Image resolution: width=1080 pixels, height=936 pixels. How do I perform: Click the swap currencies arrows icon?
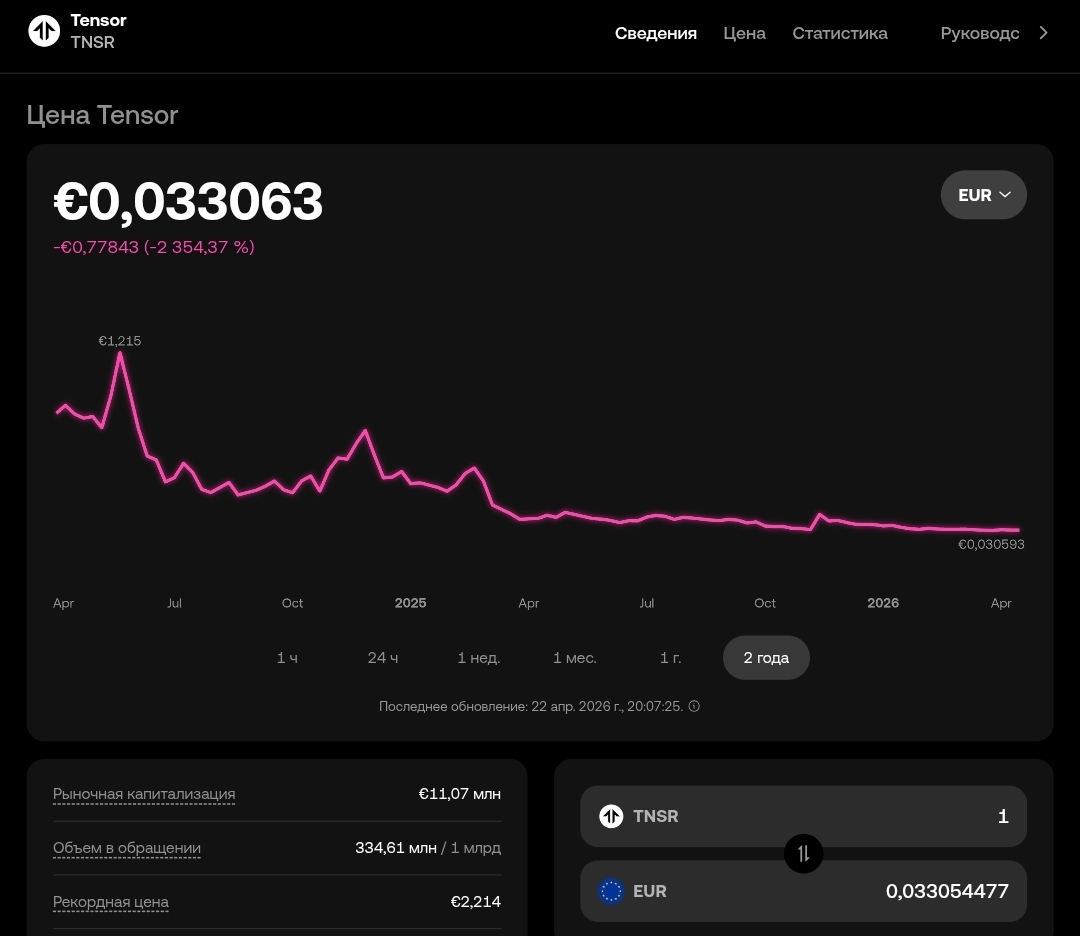(x=803, y=853)
